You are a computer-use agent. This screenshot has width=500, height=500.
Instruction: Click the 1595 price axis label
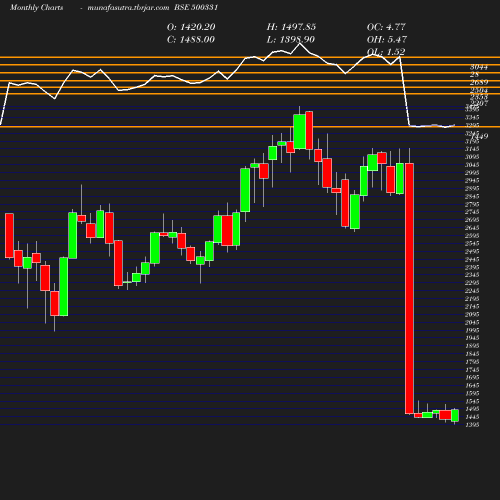pyautogui.click(x=472, y=393)
